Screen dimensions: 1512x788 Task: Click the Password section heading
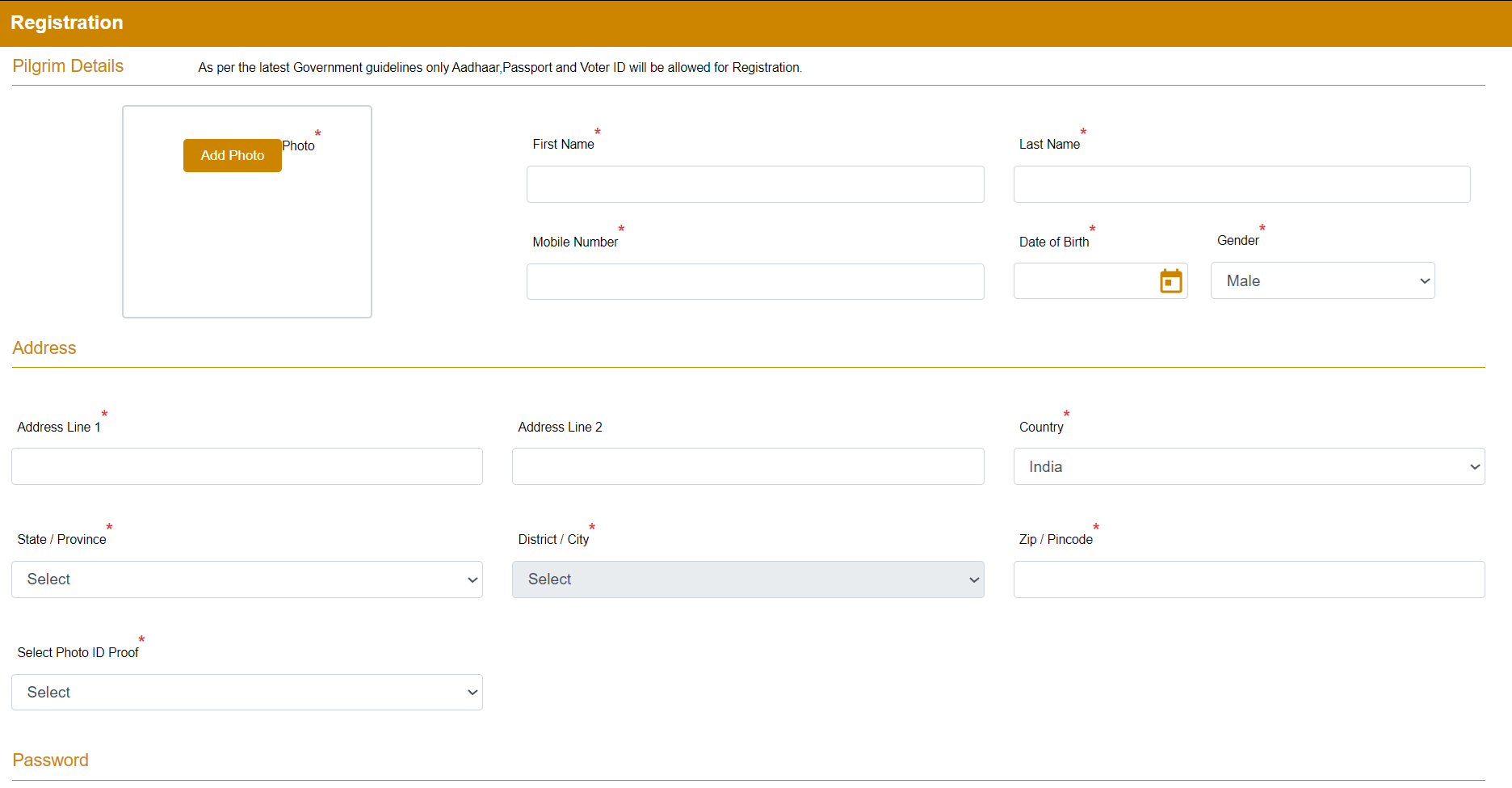coord(50,760)
